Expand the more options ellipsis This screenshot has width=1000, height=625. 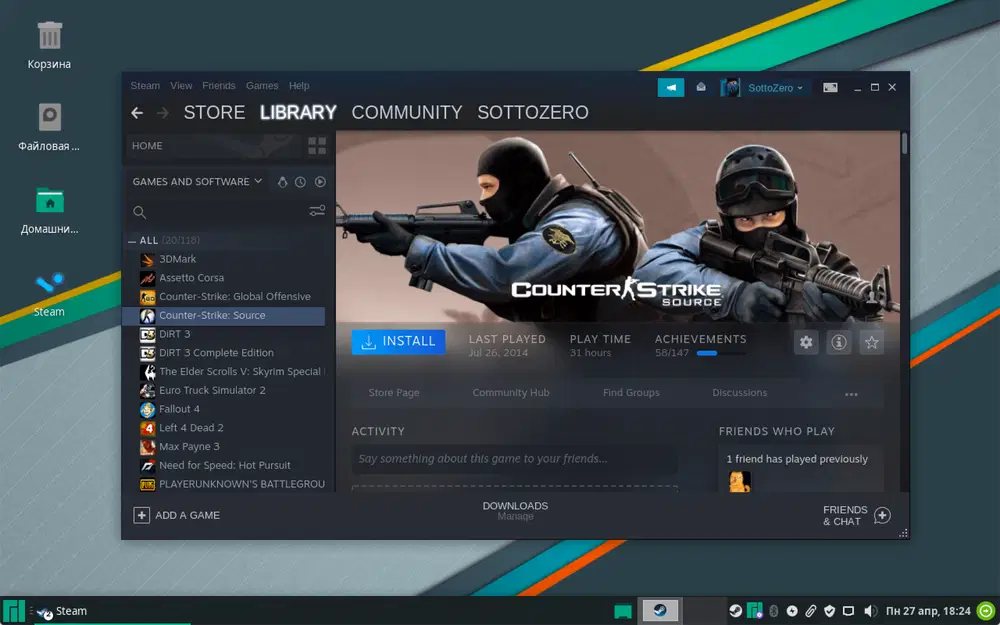(x=851, y=394)
